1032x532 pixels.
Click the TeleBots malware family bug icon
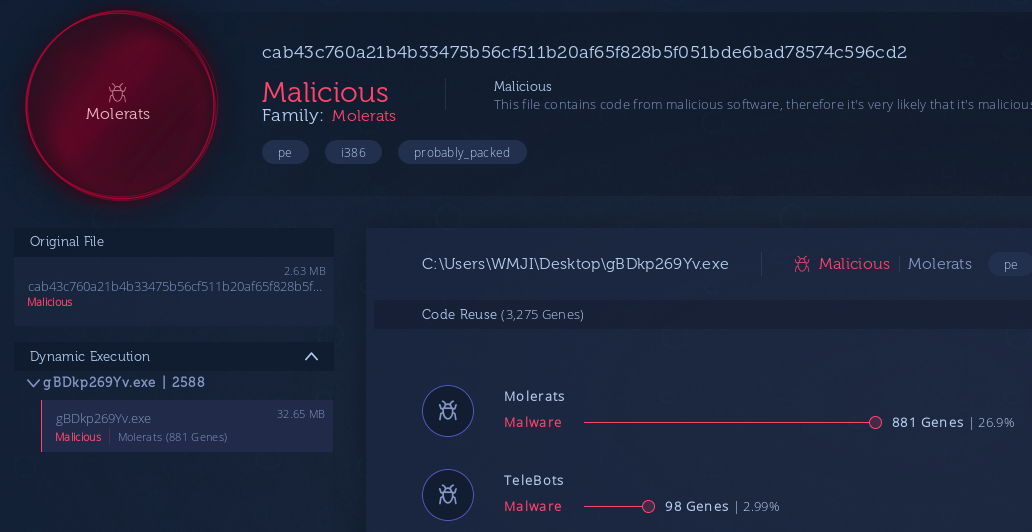[448, 494]
